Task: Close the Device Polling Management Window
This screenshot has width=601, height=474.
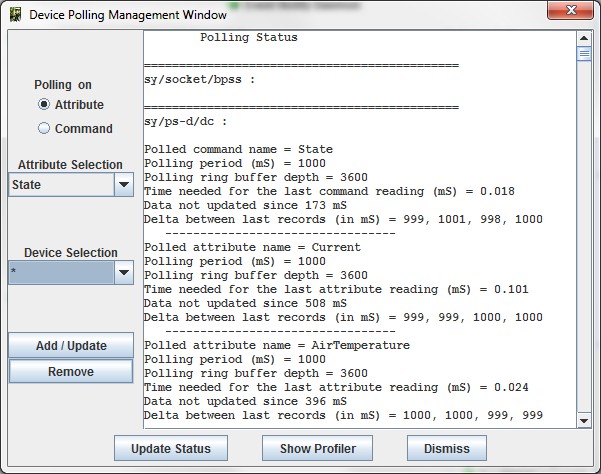Action: (x=568, y=13)
